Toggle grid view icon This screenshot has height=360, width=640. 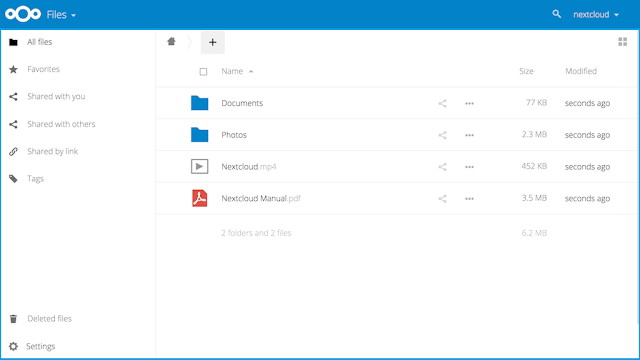pos(622,42)
